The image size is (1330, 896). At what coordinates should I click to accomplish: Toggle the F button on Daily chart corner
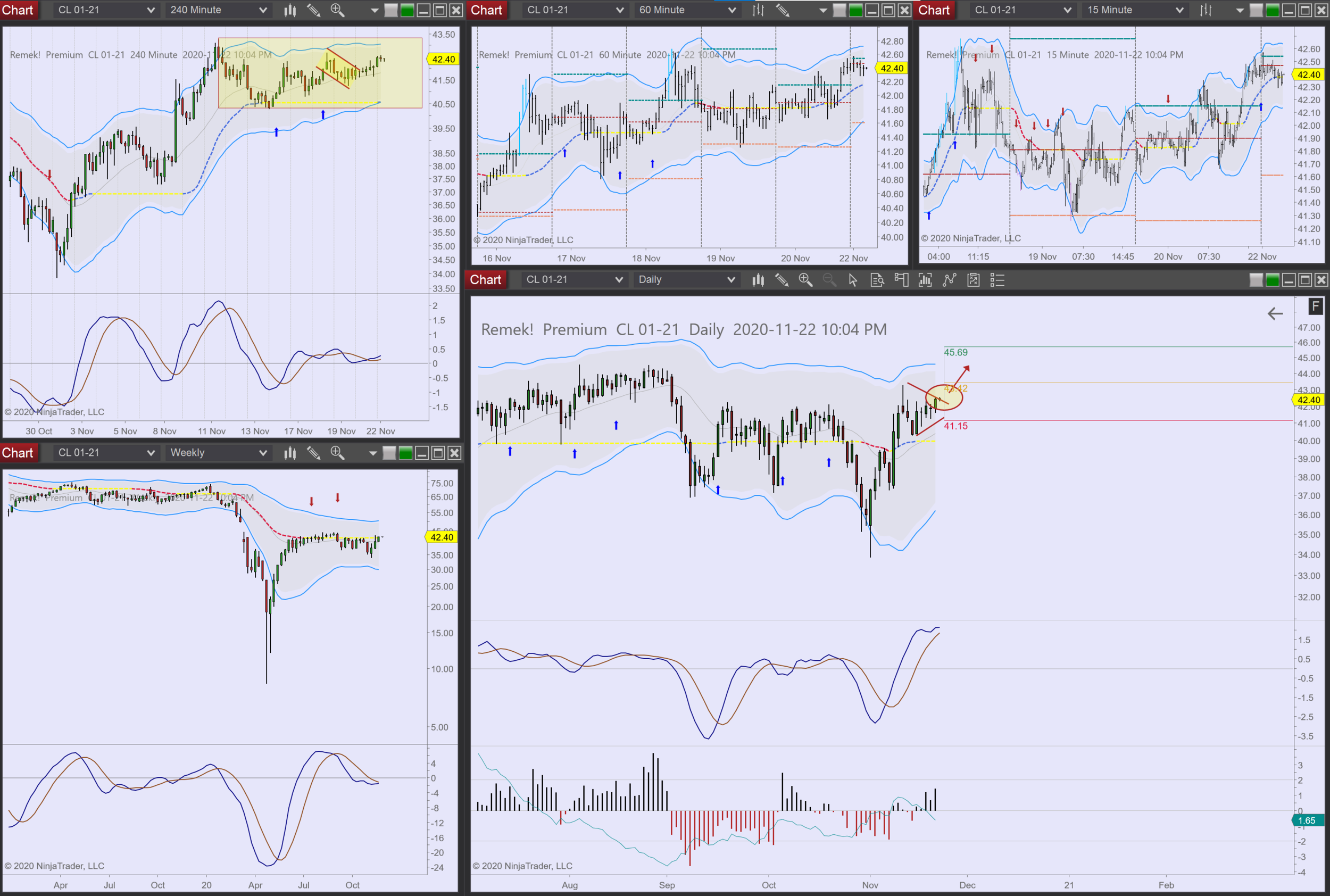pos(1316,306)
